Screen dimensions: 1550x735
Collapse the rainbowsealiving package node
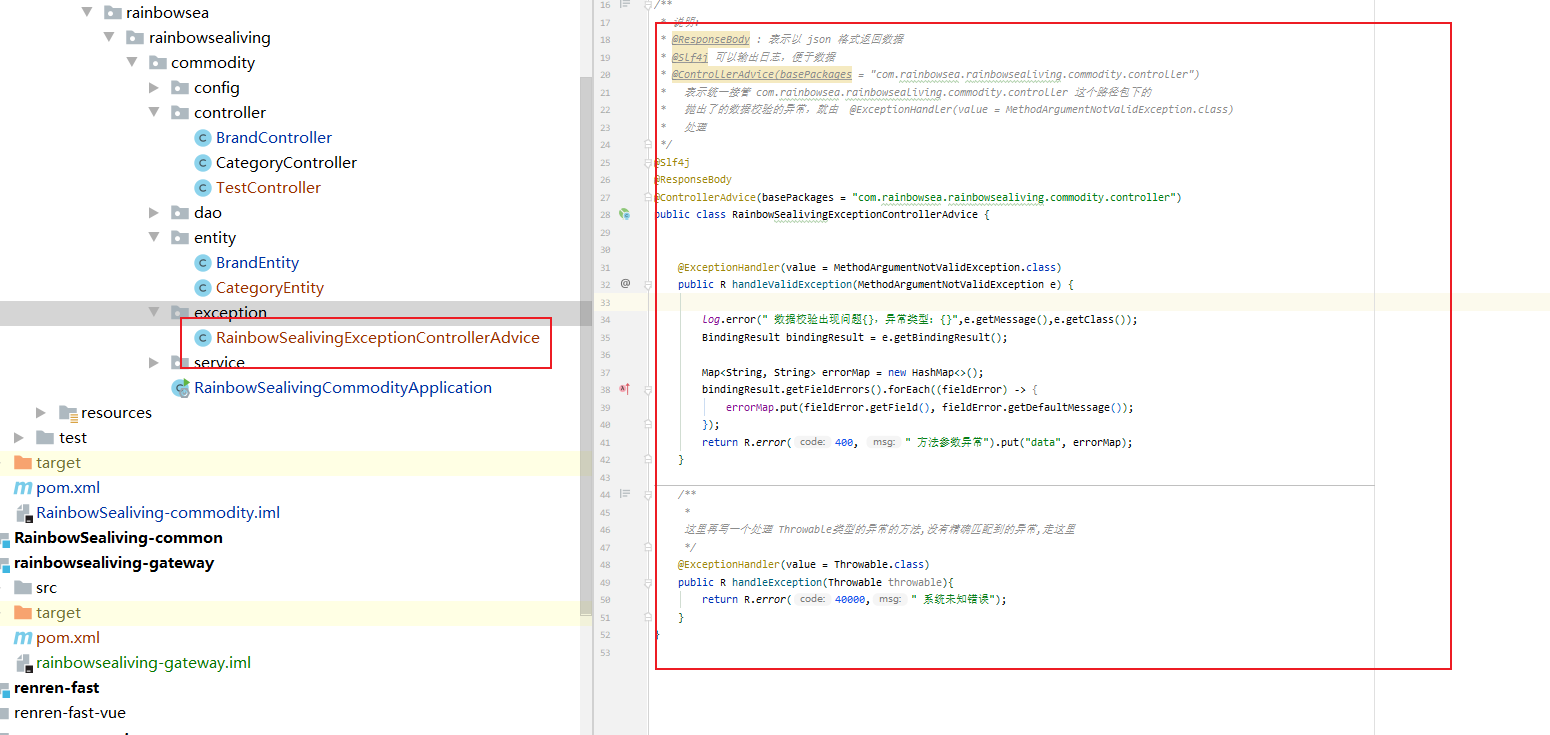(x=109, y=38)
